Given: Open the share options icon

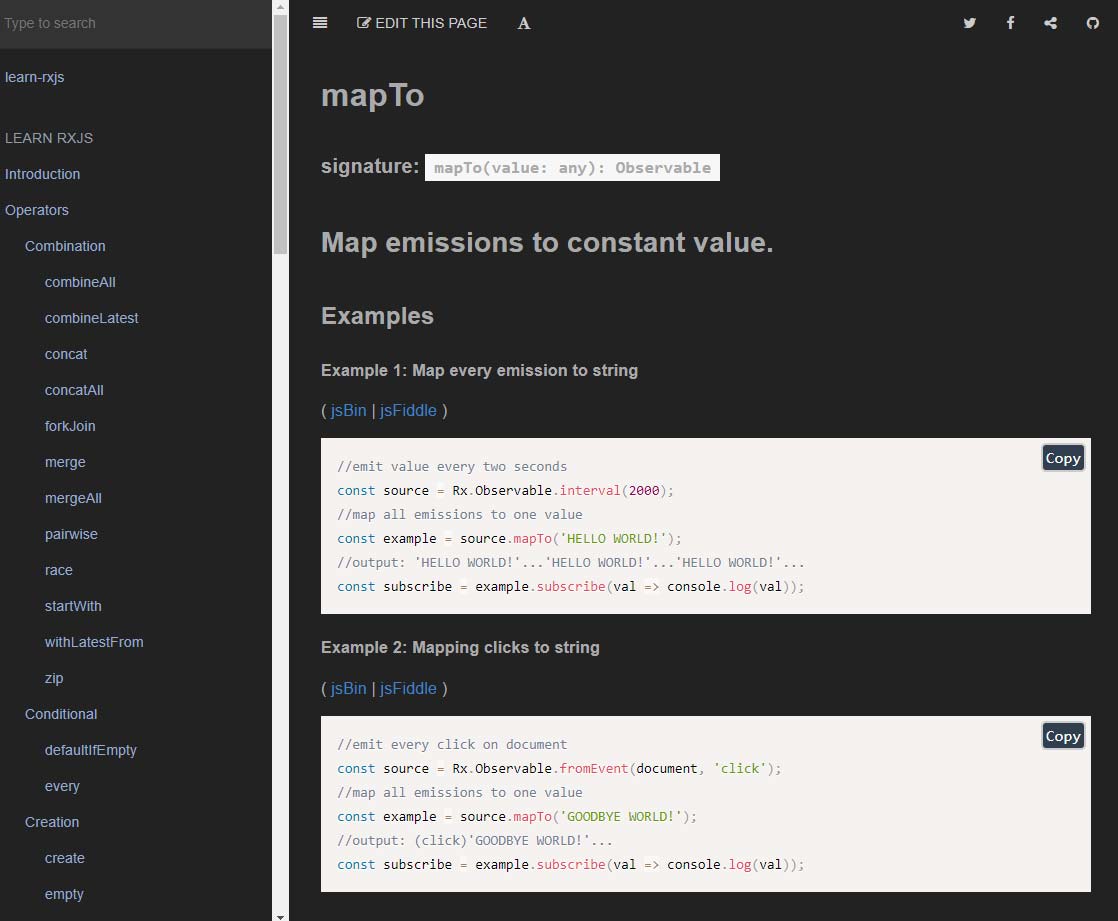Looking at the screenshot, I should pos(1050,23).
